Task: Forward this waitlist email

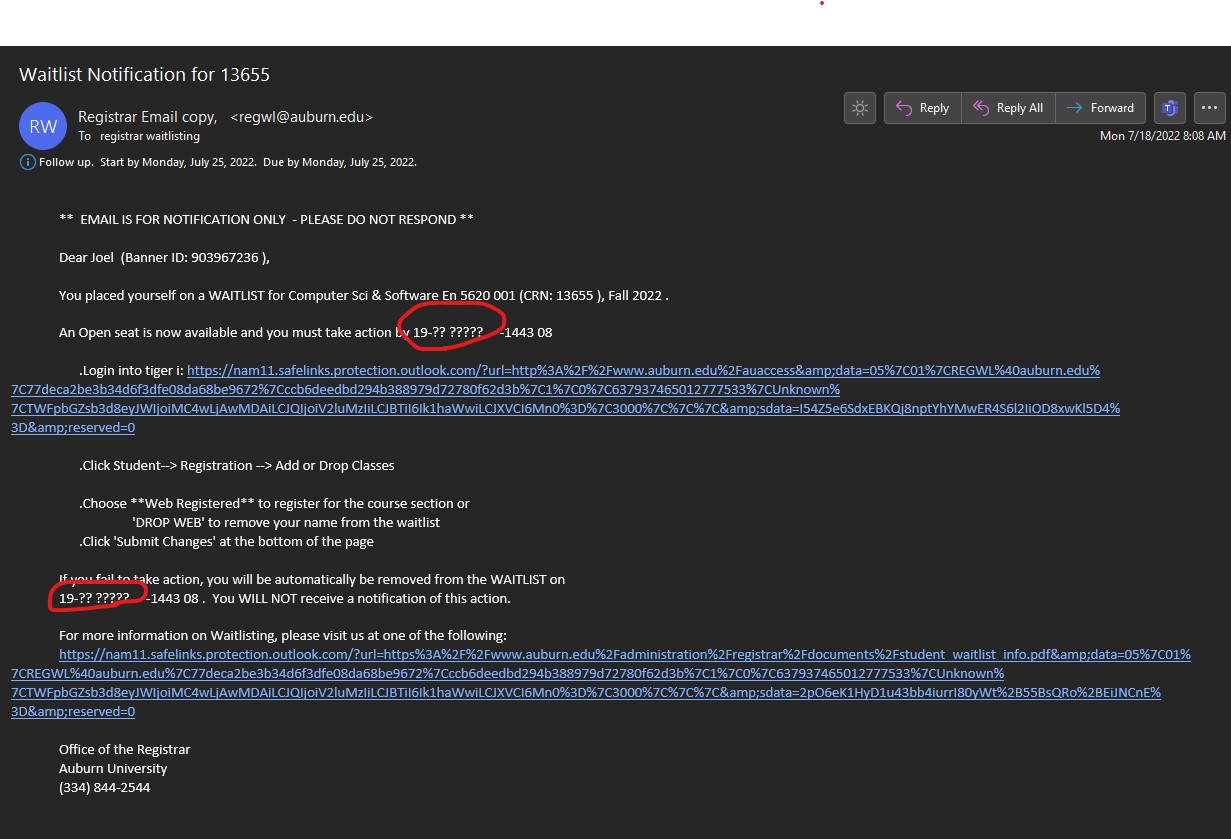Action: (1100, 108)
